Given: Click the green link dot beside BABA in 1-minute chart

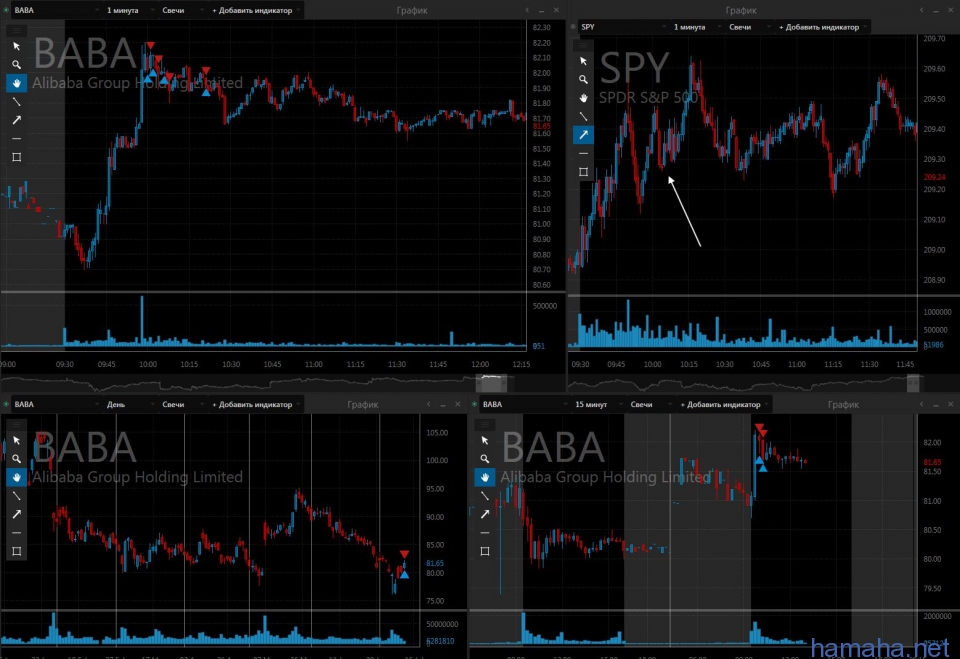Looking at the screenshot, I should coord(6,10).
